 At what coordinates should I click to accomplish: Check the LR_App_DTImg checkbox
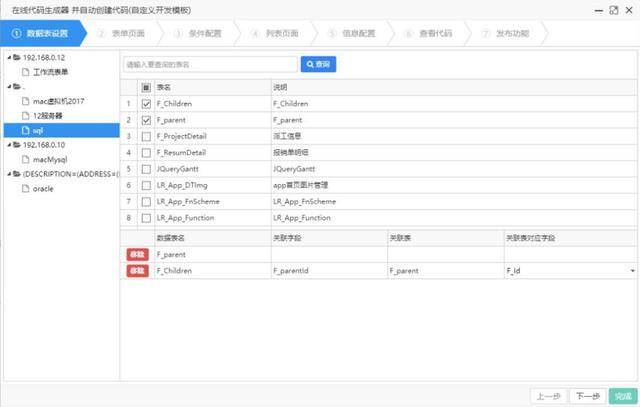click(146, 185)
